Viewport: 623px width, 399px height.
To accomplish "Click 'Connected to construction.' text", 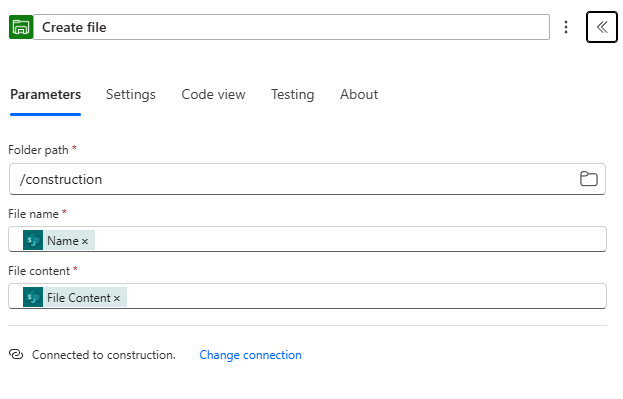I will coord(104,355).
